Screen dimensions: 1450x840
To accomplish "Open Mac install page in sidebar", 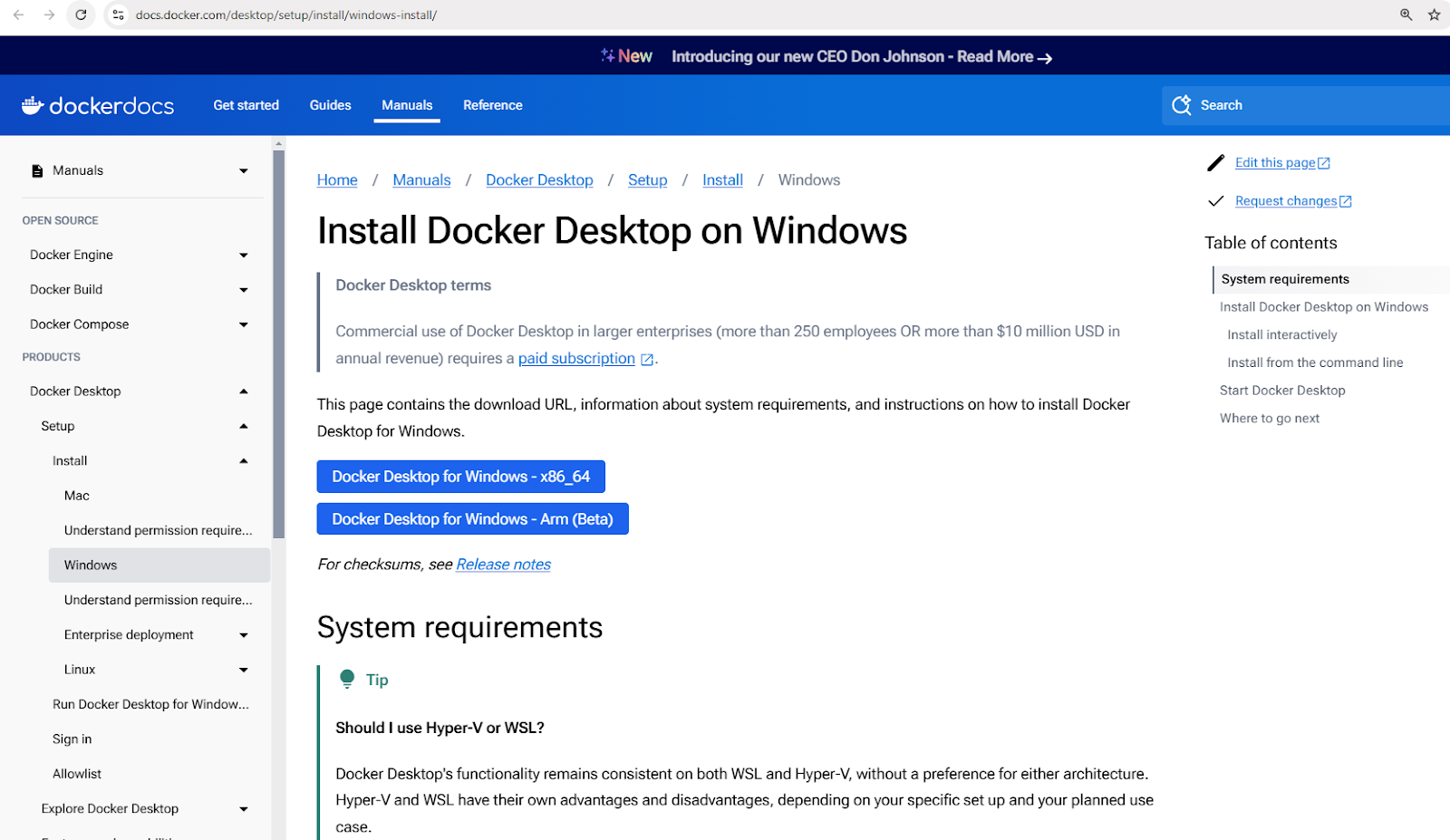I will coord(77,496).
